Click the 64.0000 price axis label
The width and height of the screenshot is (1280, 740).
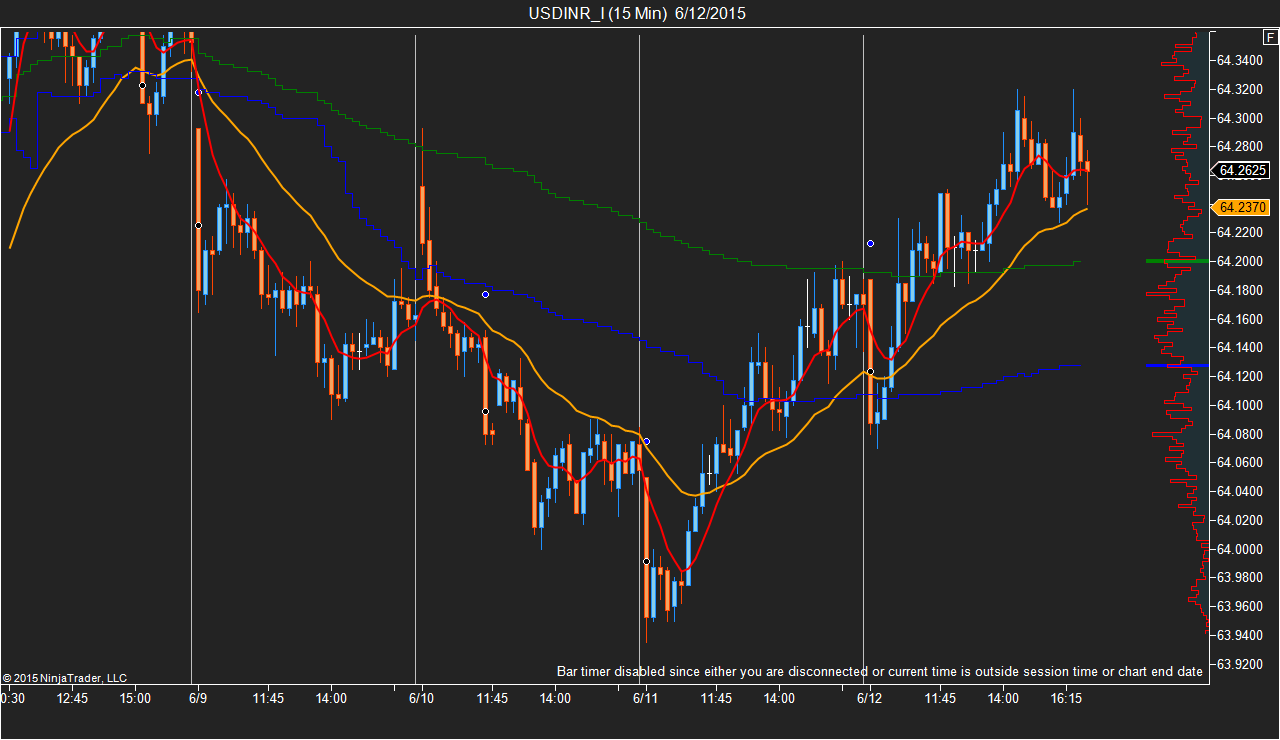tap(1240, 549)
